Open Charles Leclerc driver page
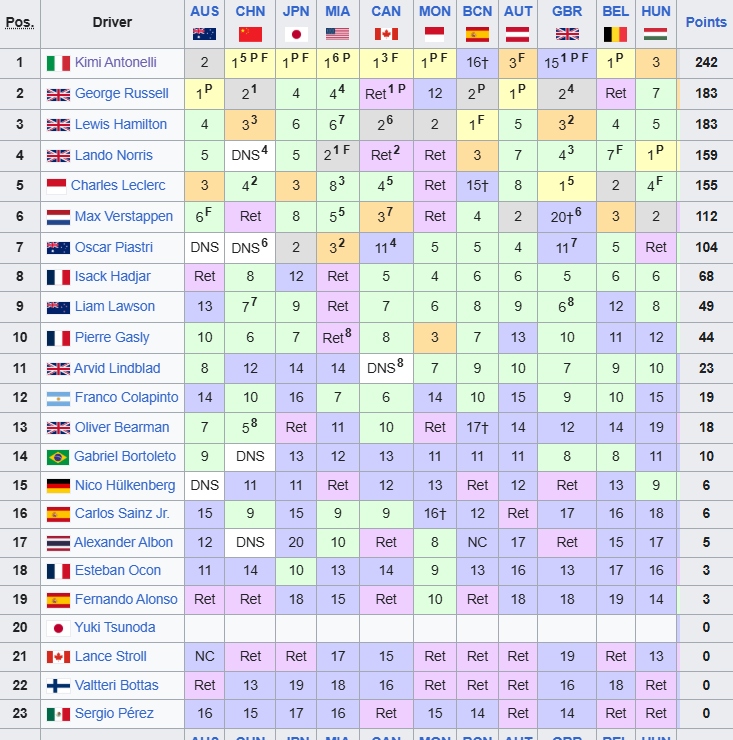The height and width of the screenshot is (740, 733). [x=118, y=185]
